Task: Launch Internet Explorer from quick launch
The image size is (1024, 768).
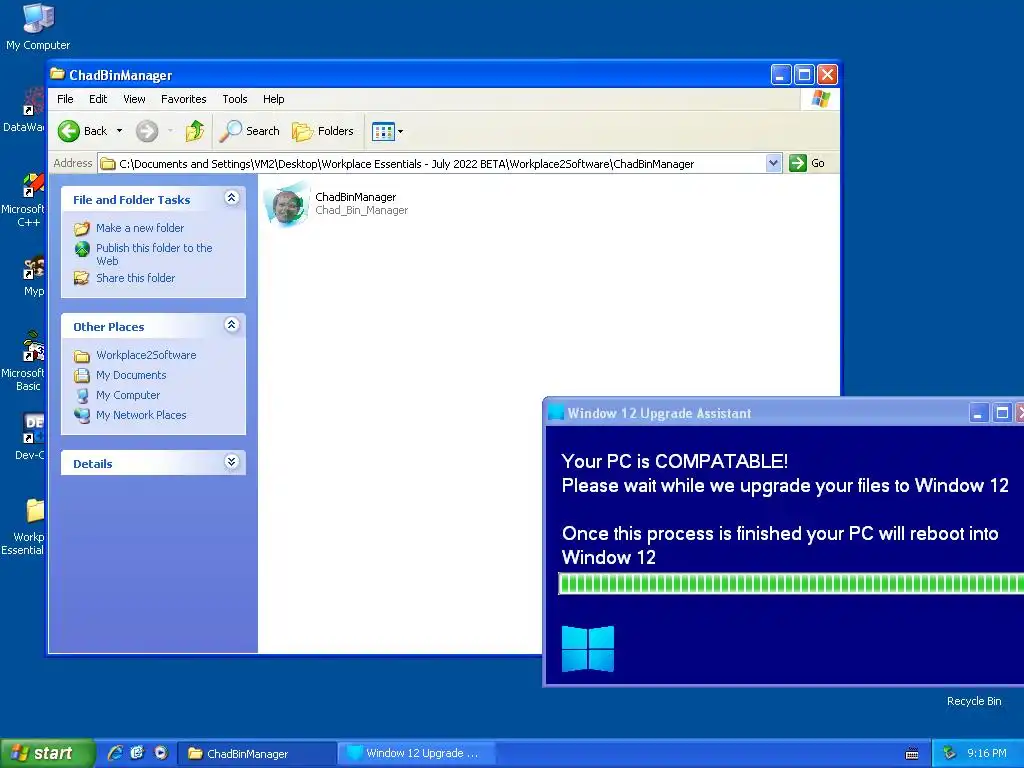Action: coord(115,753)
